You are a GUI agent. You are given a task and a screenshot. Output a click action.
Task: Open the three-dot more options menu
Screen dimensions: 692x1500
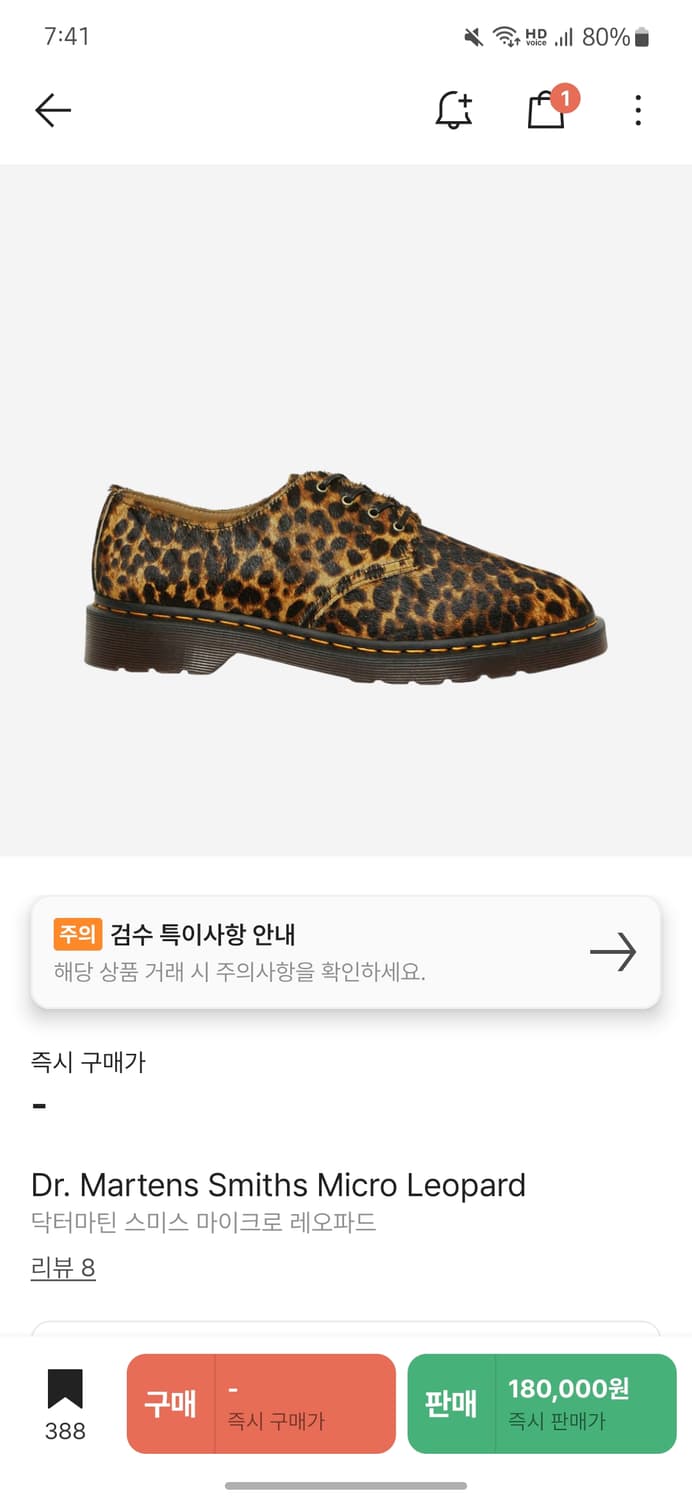click(x=638, y=110)
